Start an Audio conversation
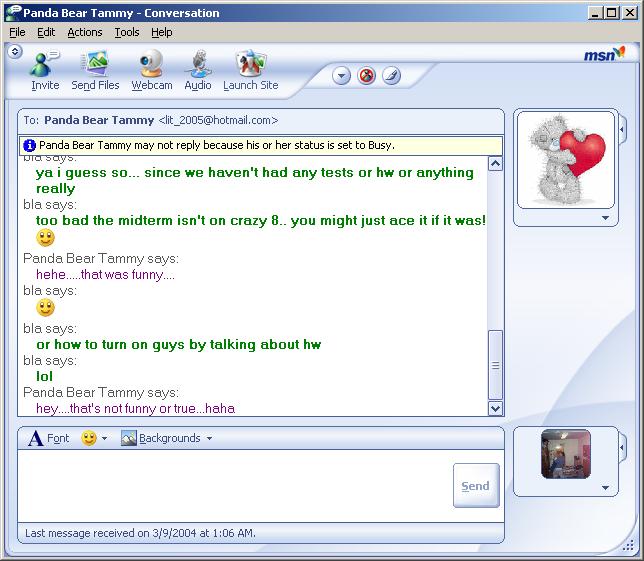This screenshot has height=561, width=644. [x=198, y=70]
